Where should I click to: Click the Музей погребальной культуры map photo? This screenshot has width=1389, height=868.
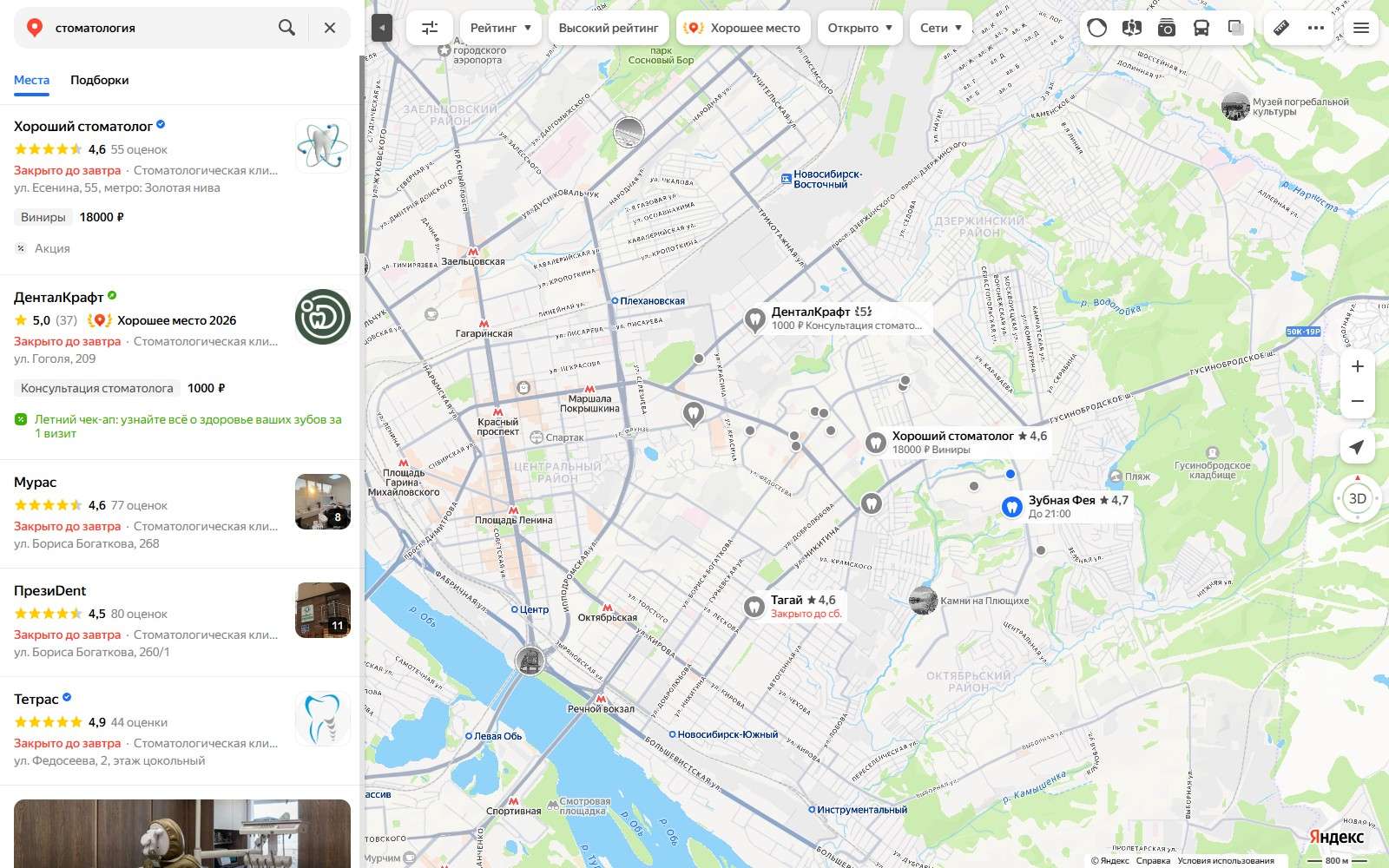click(x=1235, y=107)
